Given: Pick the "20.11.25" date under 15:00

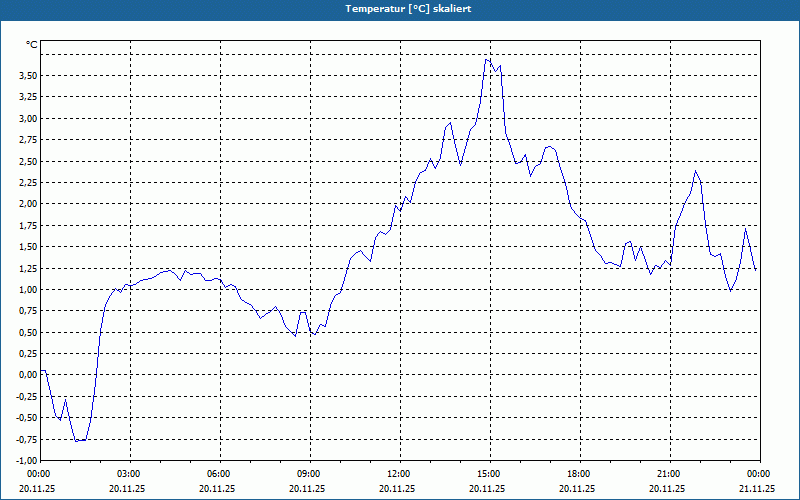Looking at the screenshot, I should tap(487, 488).
